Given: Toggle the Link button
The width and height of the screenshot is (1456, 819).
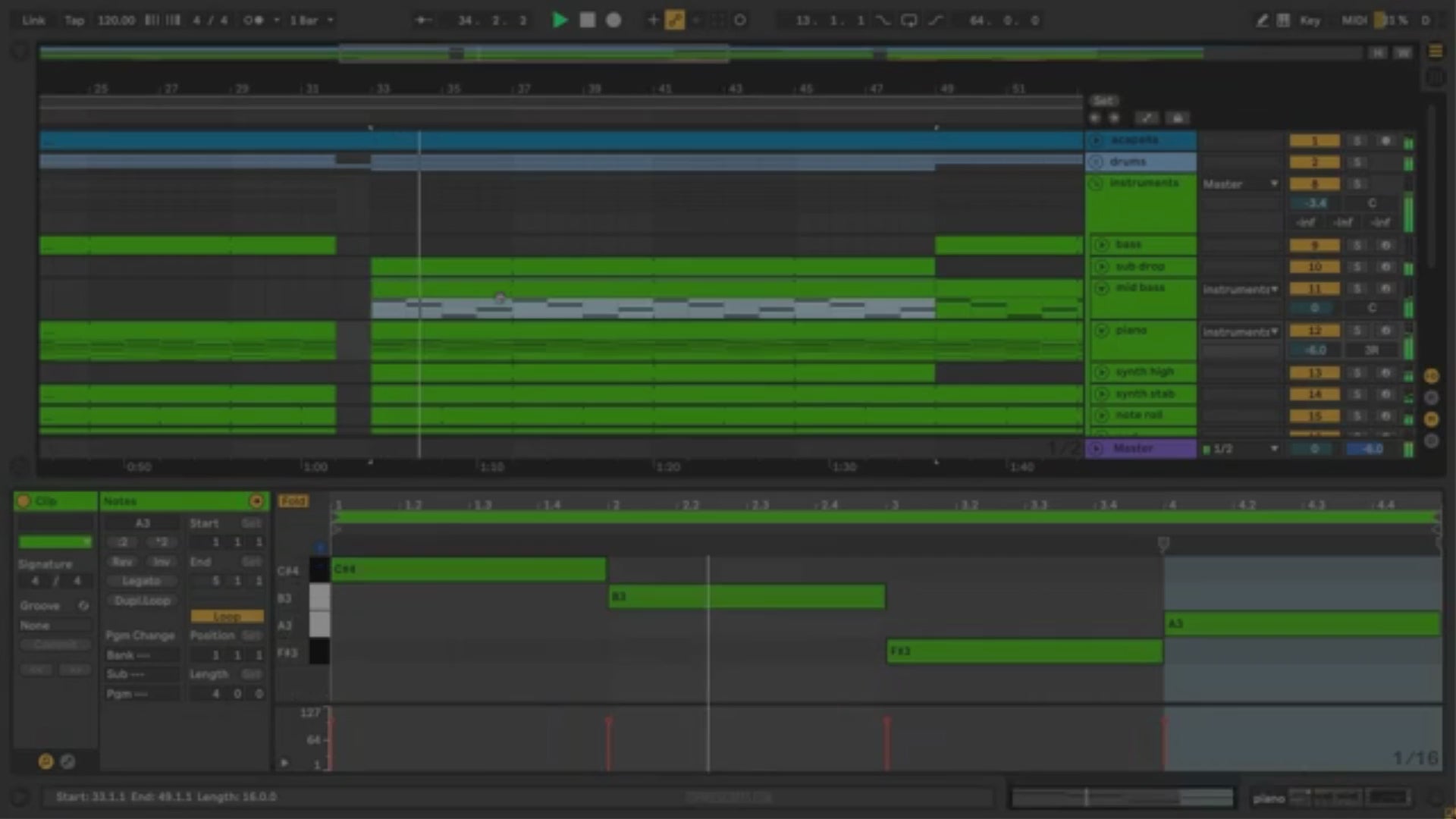Looking at the screenshot, I should [x=33, y=20].
